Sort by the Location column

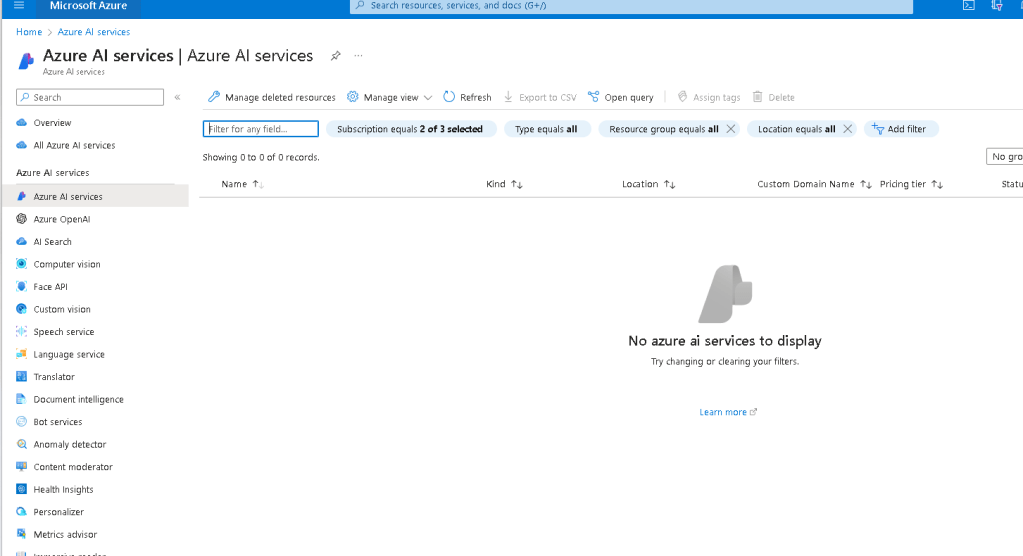pyautogui.click(x=649, y=184)
